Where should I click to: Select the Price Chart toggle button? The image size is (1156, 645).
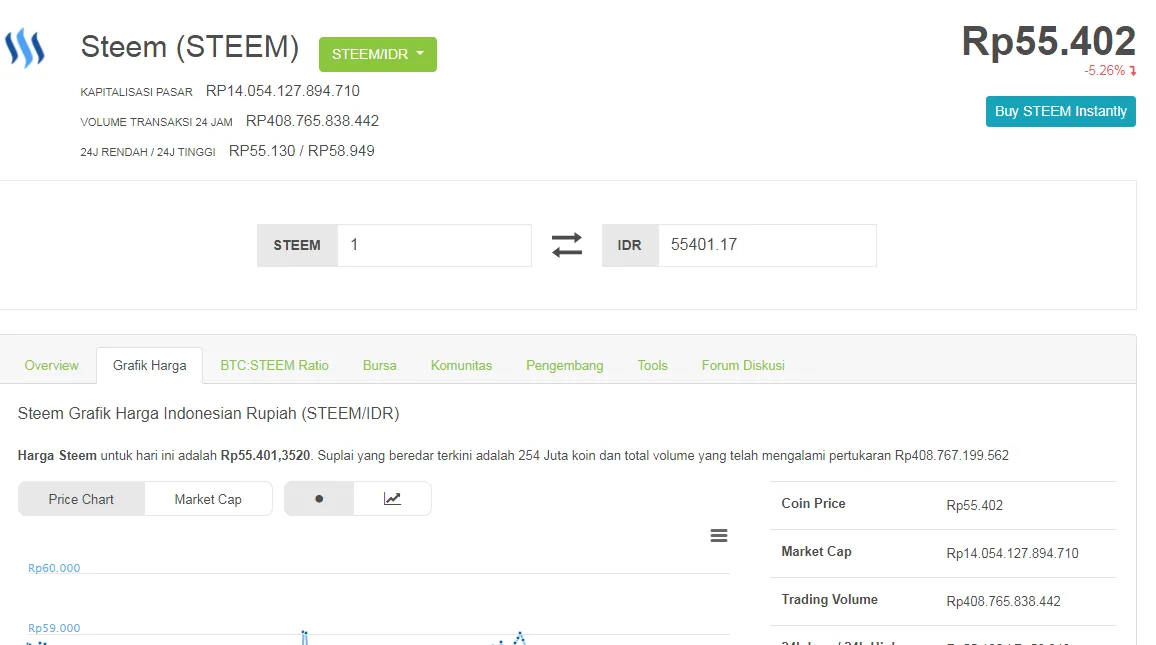pyautogui.click(x=81, y=499)
